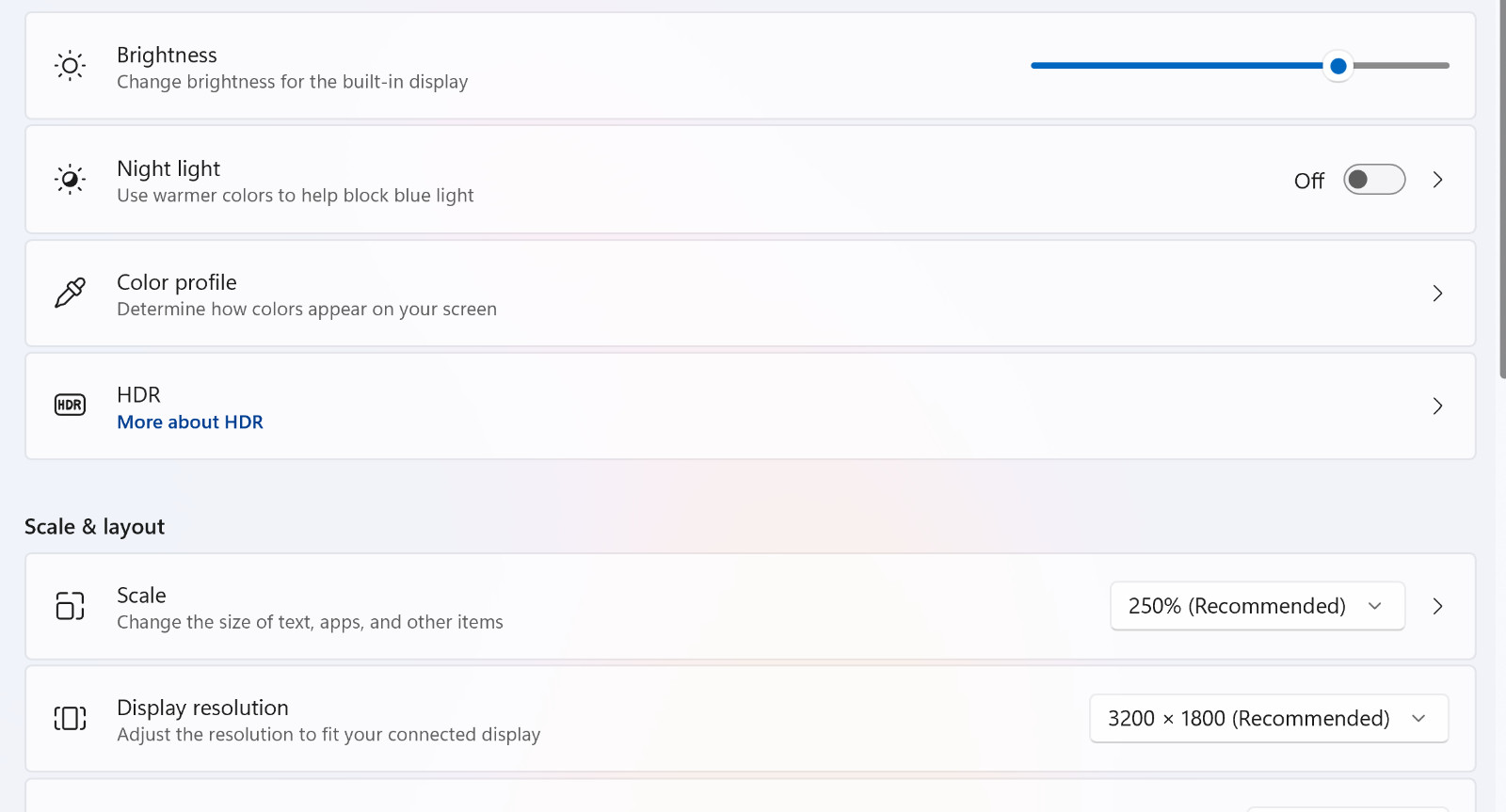This screenshot has width=1506, height=812.
Task: Click the Display resolution row label
Action: coord(202,708)
